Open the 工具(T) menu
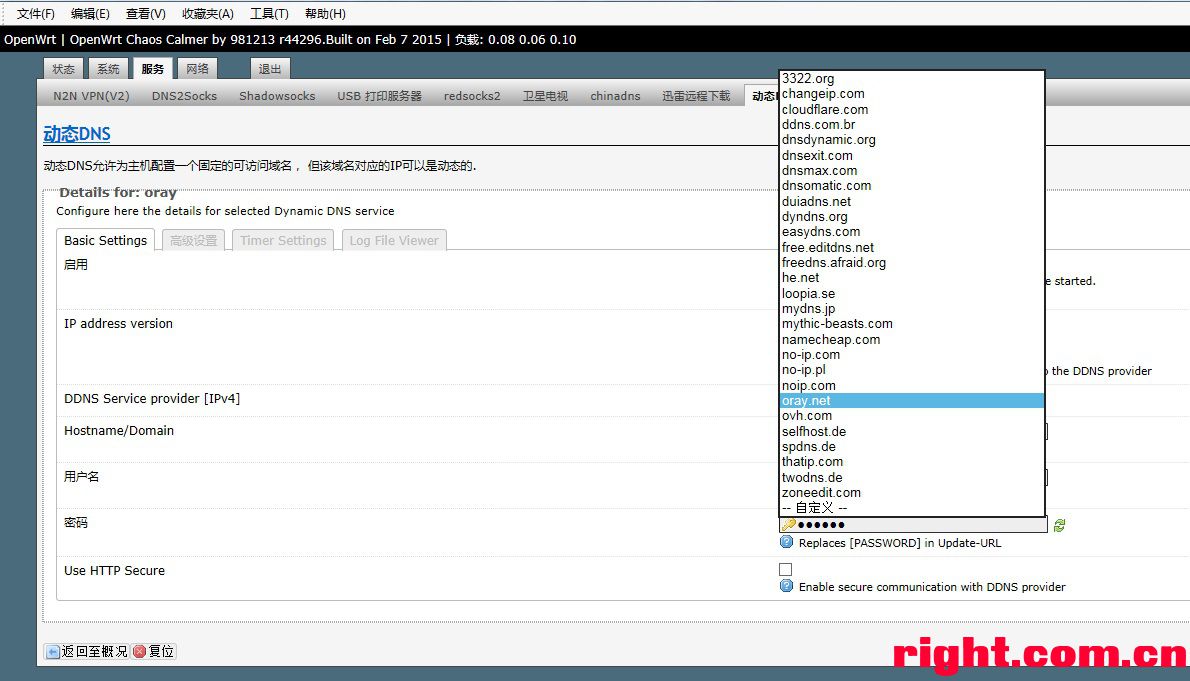Image resolution: width=1190 pixels, height=681 pixels. click(x=269, y=14)
